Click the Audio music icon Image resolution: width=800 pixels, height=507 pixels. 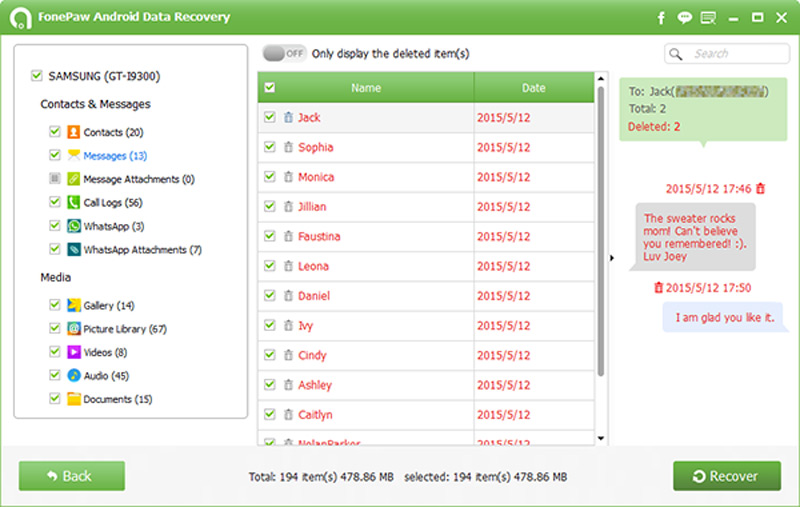coord(73,375)
